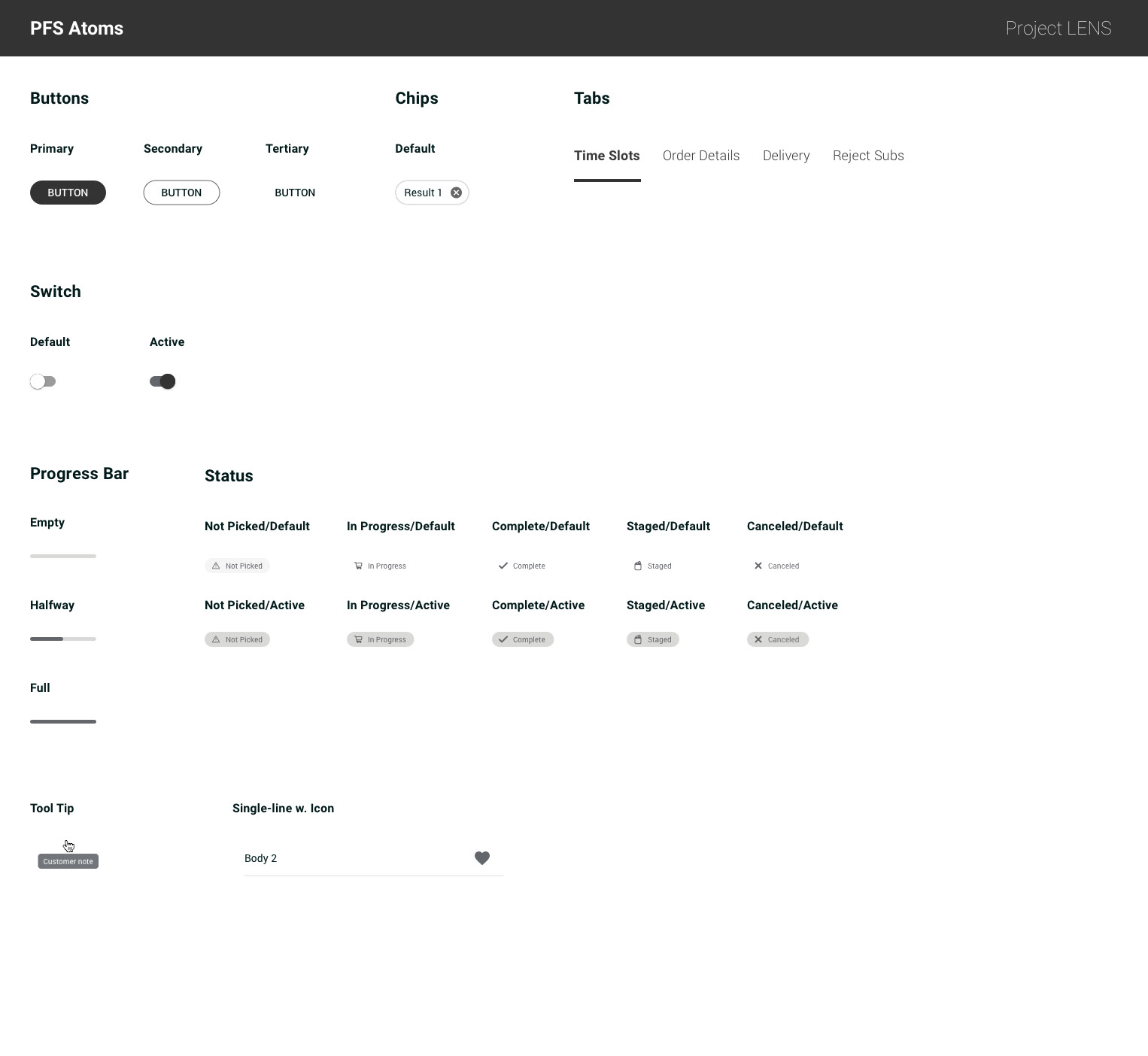This screenshot has width=1148, height=1056.
Task: Click the 'In Progress' label in the active badge
Action: click(387, 639)
